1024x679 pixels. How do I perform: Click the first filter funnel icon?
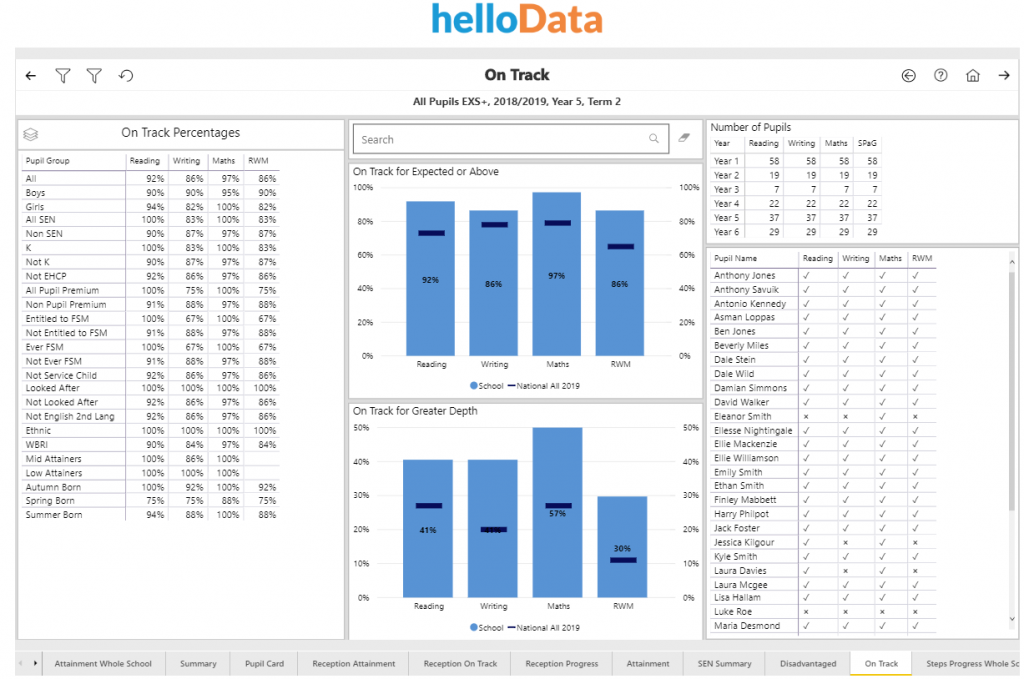62,75
